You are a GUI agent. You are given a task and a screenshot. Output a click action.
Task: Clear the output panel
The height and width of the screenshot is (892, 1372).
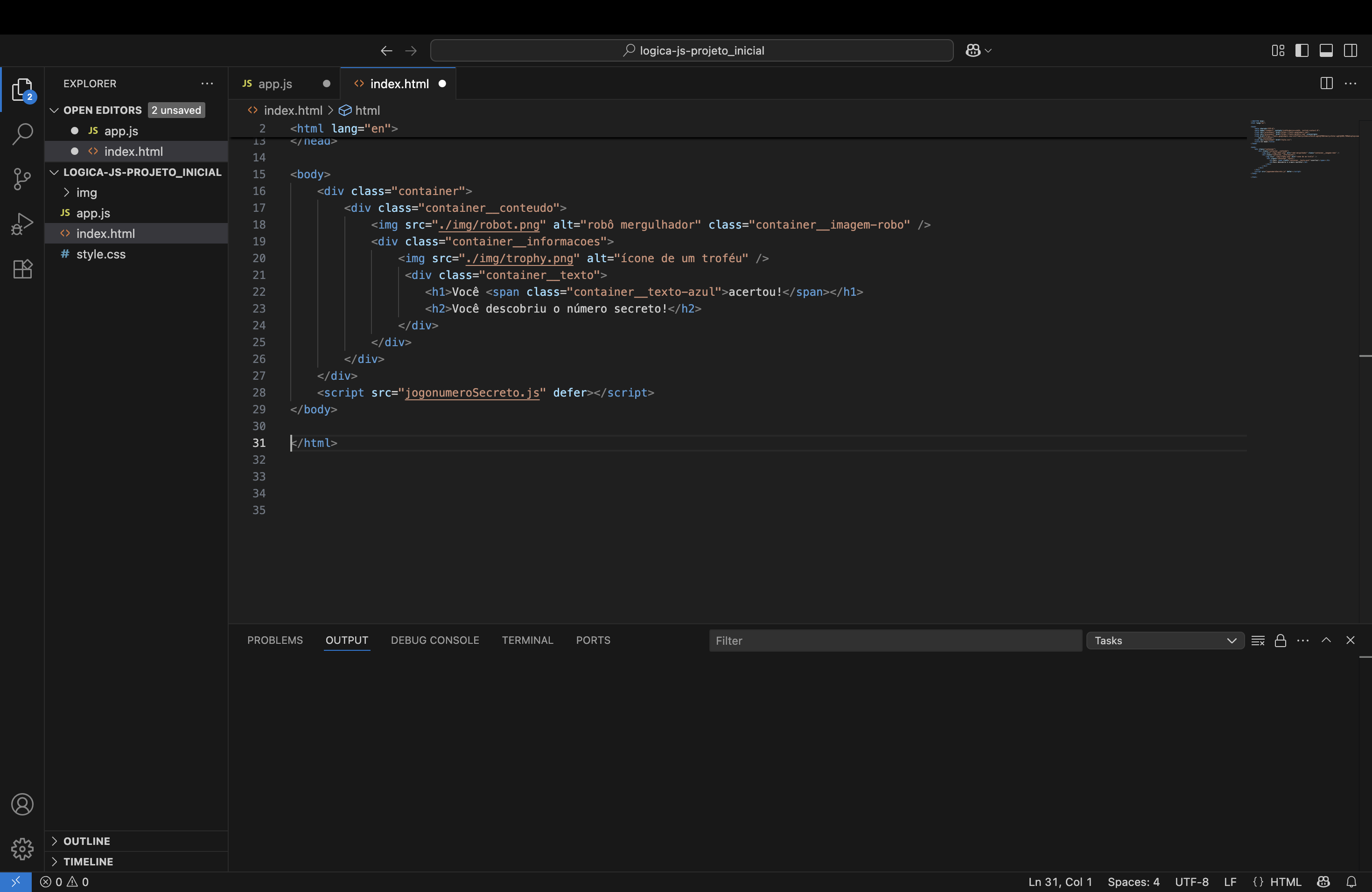[1258, 641]
